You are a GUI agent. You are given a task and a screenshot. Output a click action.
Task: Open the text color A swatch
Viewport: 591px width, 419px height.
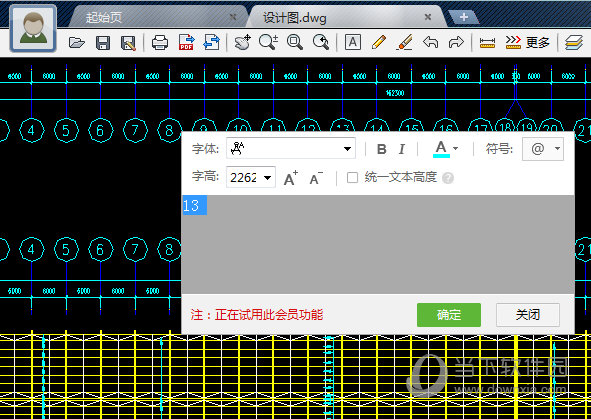click(441, 149)
